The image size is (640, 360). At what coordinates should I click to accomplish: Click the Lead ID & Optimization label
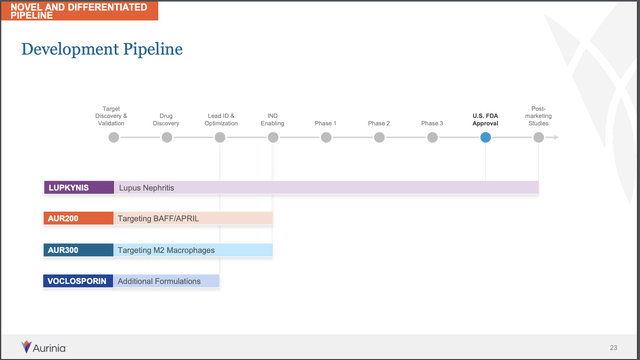221,120
